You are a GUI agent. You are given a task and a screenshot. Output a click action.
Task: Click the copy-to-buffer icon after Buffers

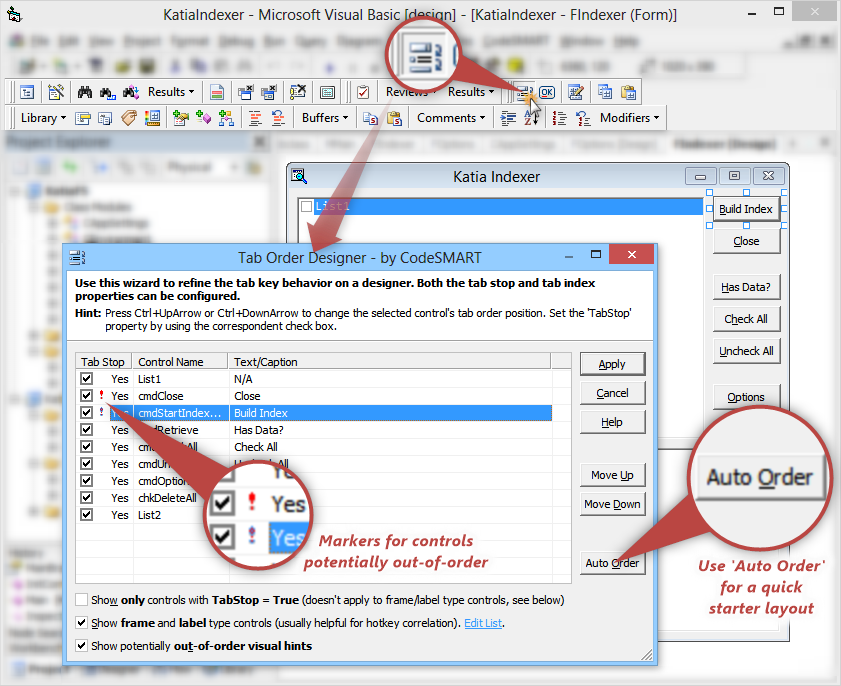tap(371, 118)
